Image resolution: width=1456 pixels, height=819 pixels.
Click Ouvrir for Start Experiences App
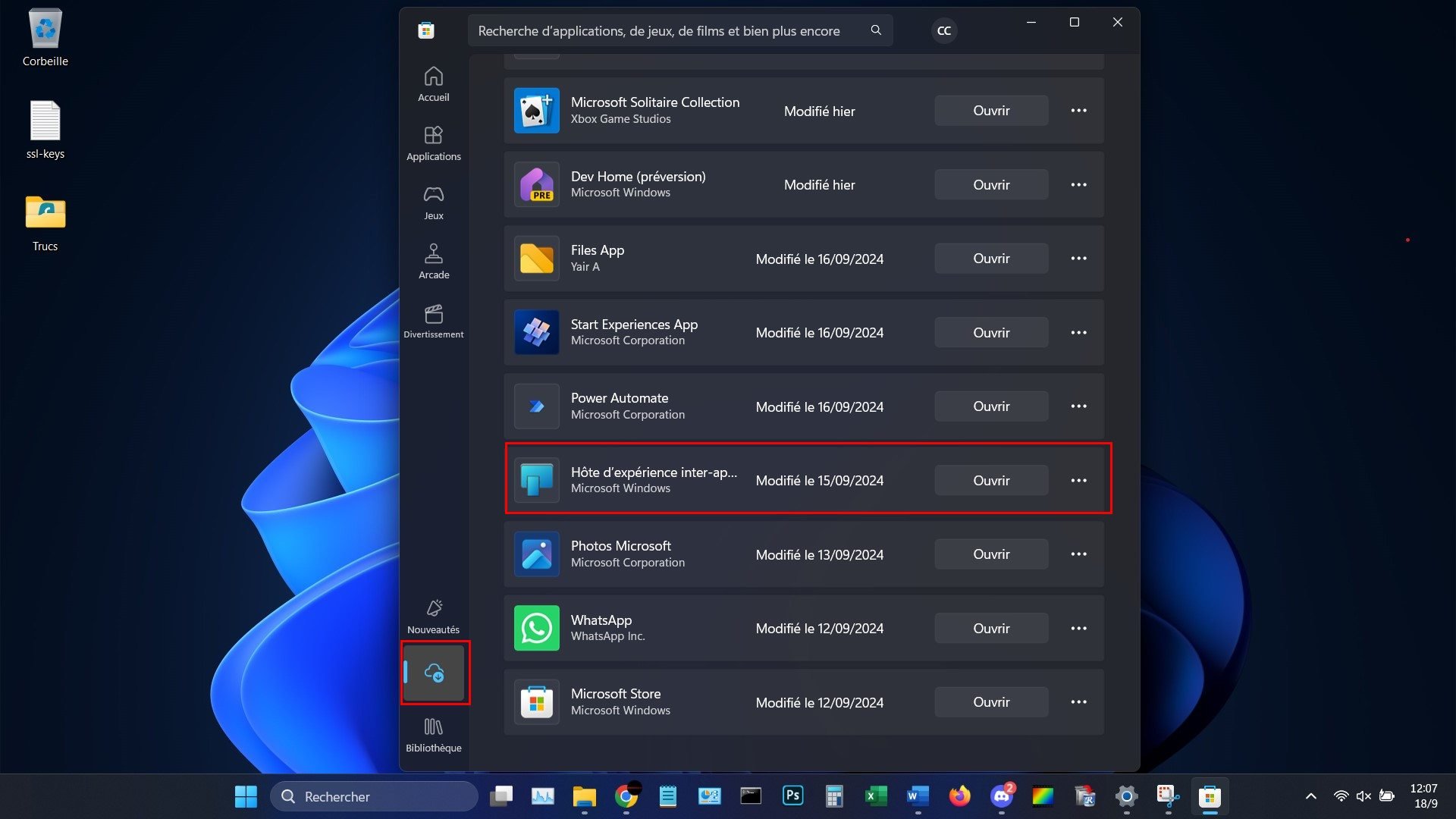click(991, 332)
